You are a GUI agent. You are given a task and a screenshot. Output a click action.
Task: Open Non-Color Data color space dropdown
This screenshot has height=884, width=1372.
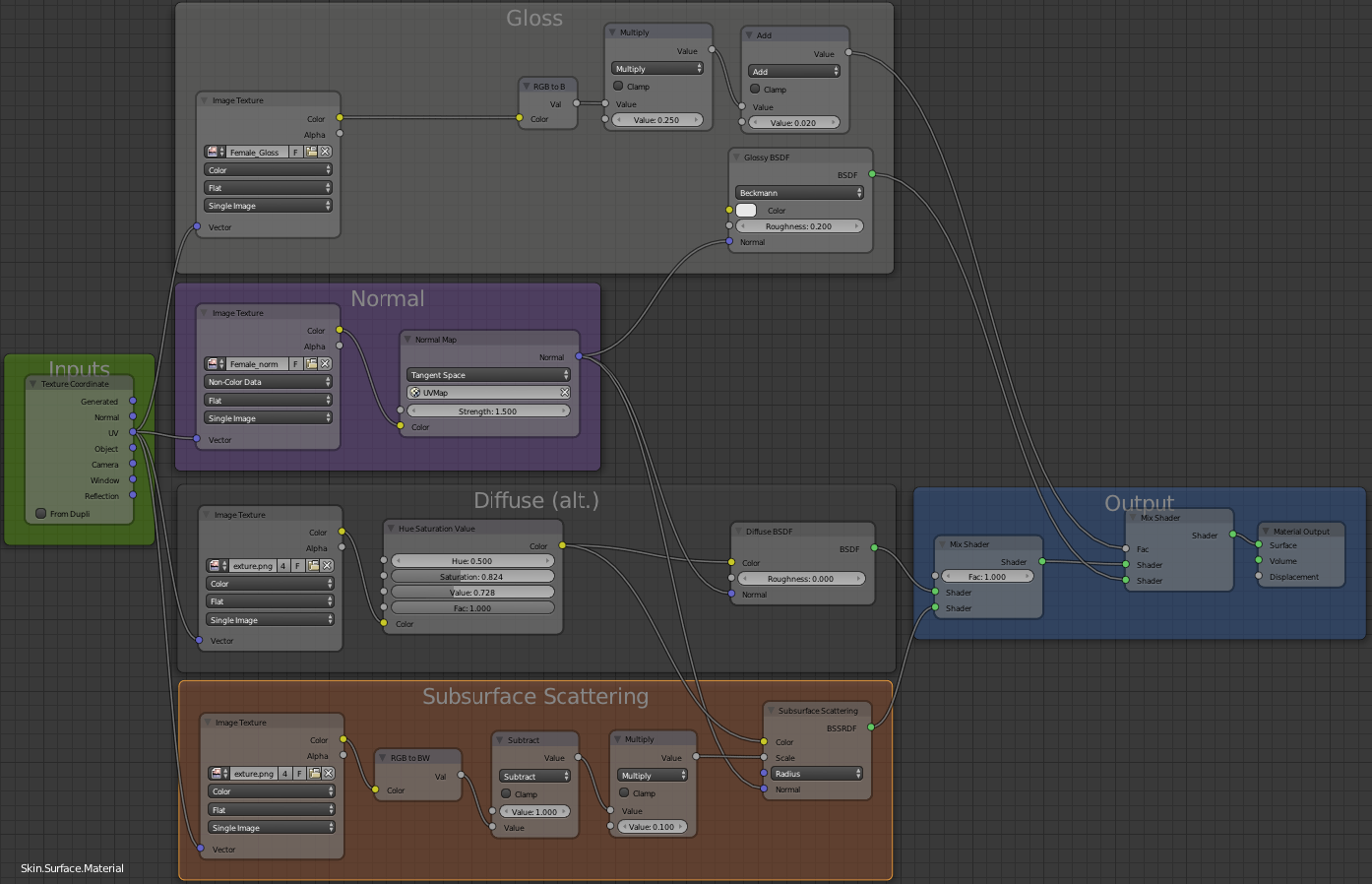(x=269, y=382)
